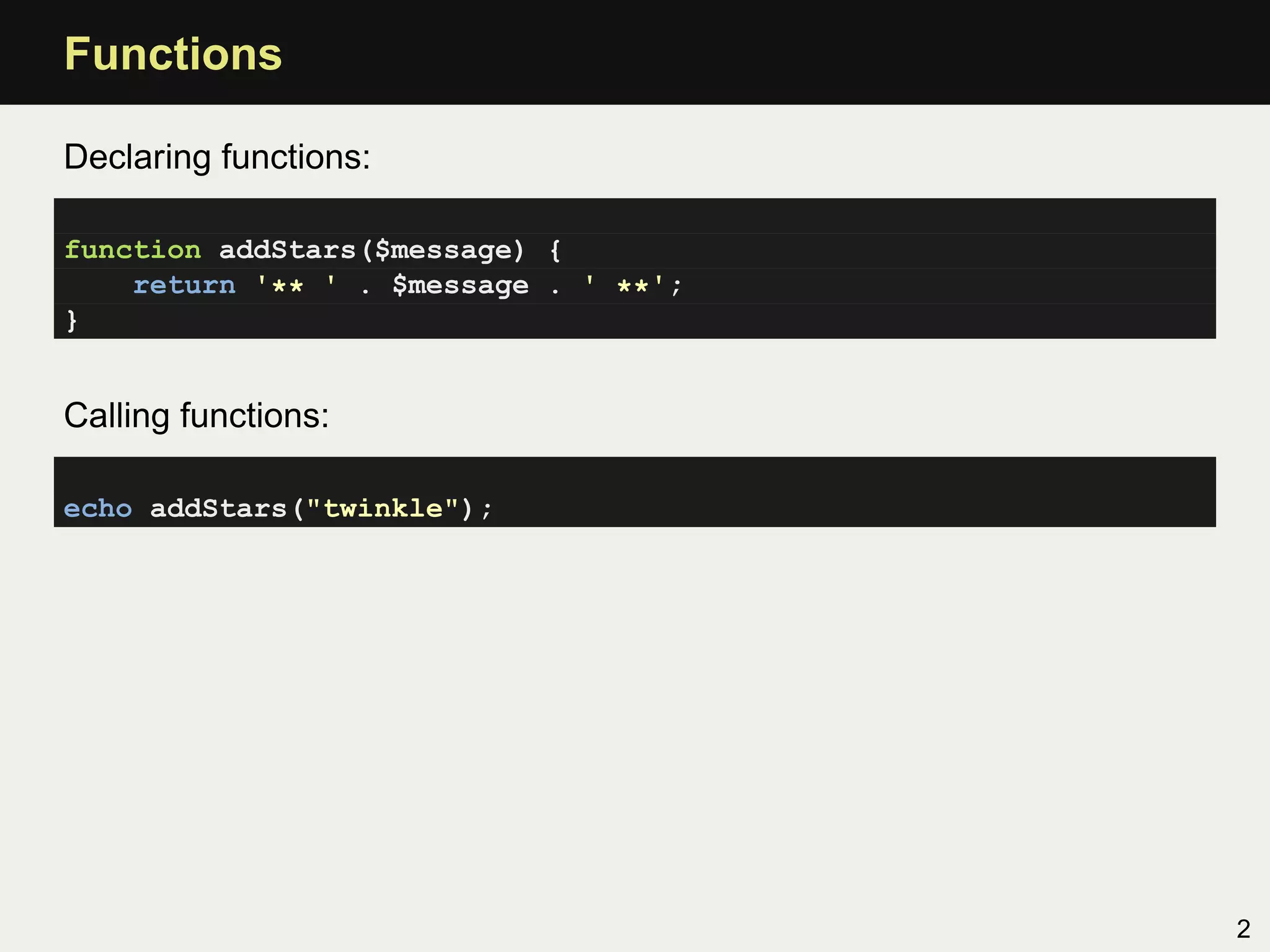Click the opening curly brace
Image resolution: width=1270 pixels, height=952 pixels.
pyautogui.click(x=555, y=250)
